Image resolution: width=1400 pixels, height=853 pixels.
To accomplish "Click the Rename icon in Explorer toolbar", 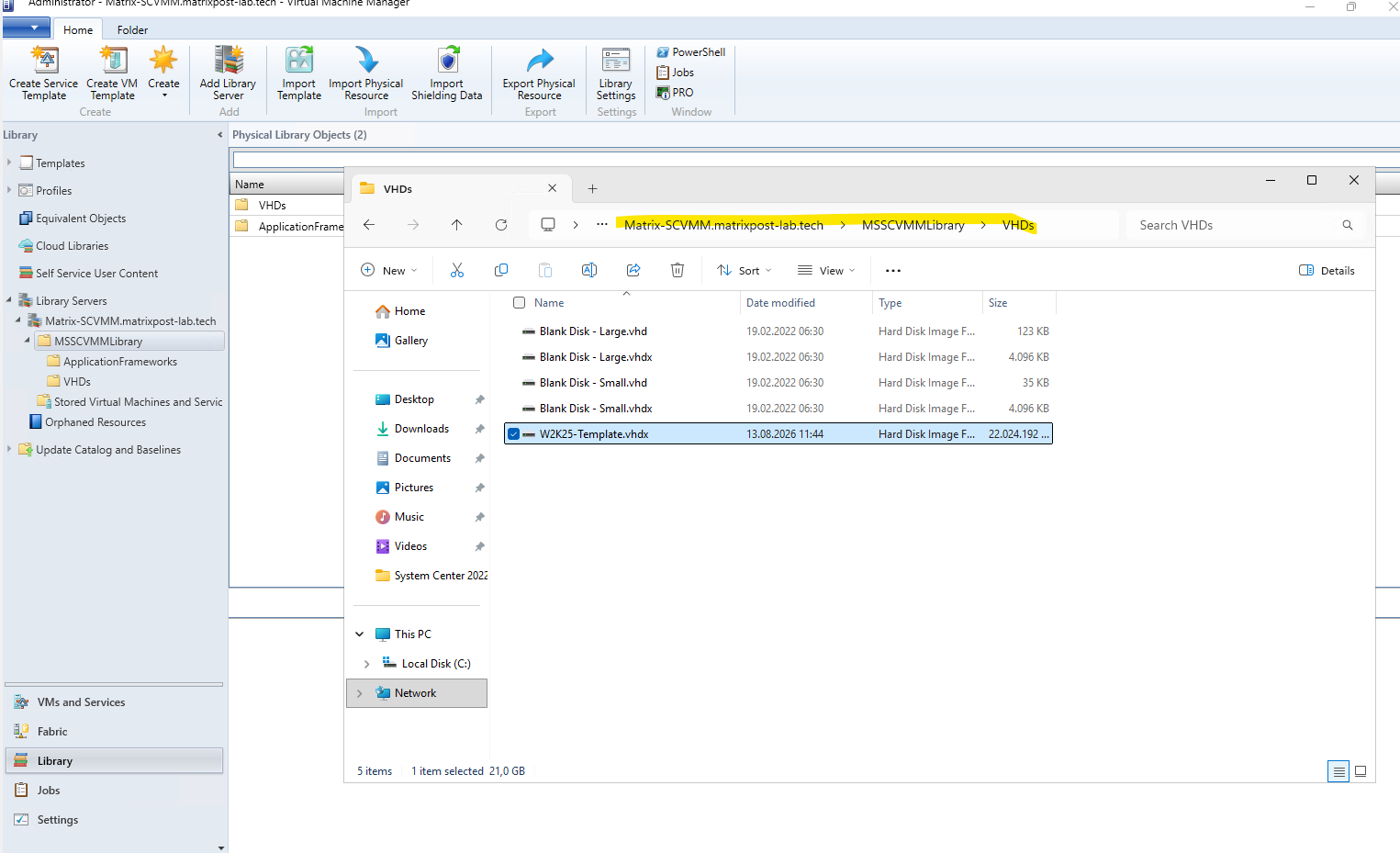I will click(x=589, y=270).
